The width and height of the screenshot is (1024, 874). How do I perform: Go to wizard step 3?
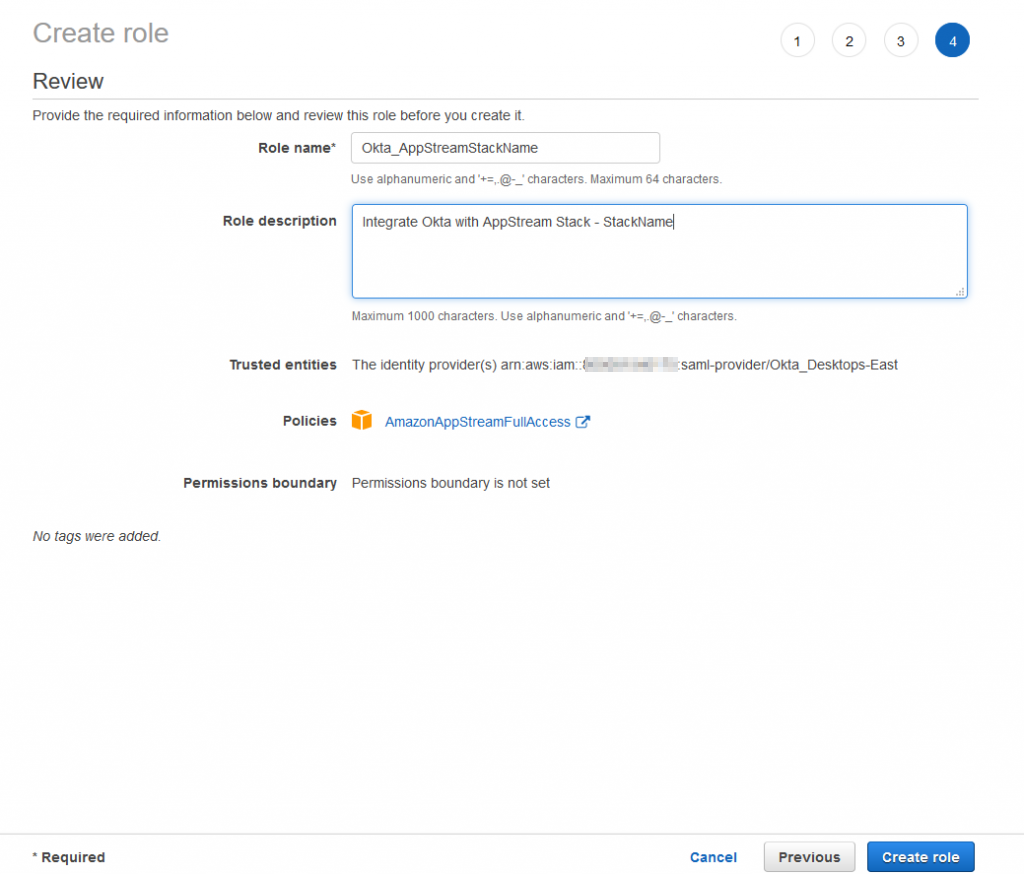tap(901, 40)
